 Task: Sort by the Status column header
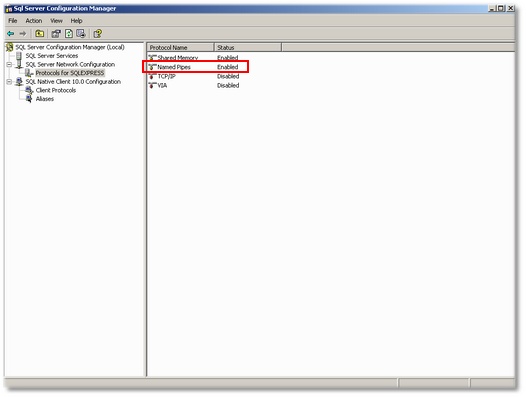[x=248, y=48]
